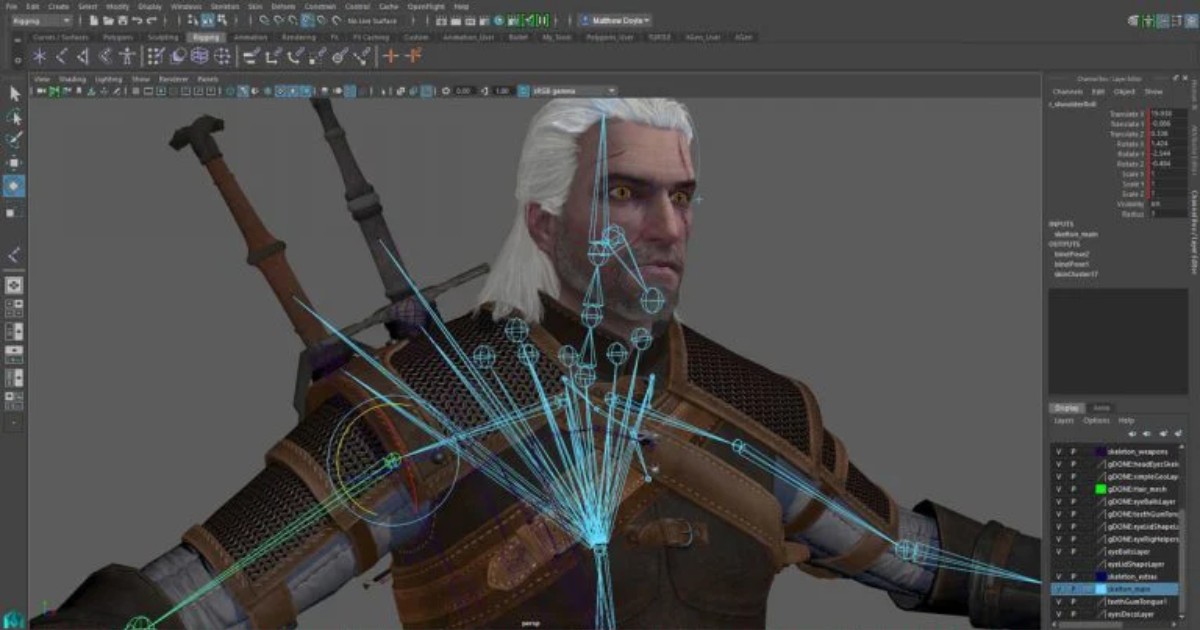Screen dimensions: 1200x630
Task: Toggle playback P box of the skeleton_extras layer
Action: tap(1074, 577)
